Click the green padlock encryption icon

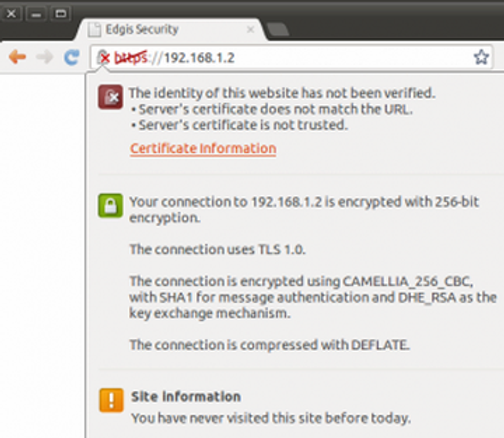pyautogui.click(x=110, y=205)
